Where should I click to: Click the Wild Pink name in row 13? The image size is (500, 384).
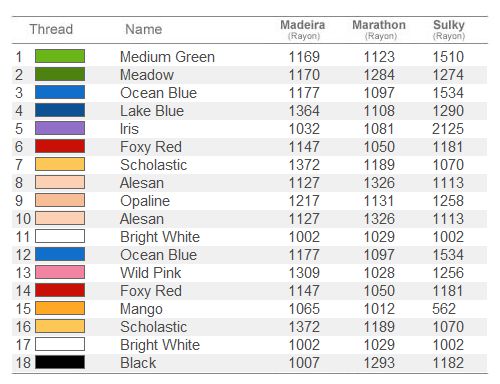click(151, 273)
